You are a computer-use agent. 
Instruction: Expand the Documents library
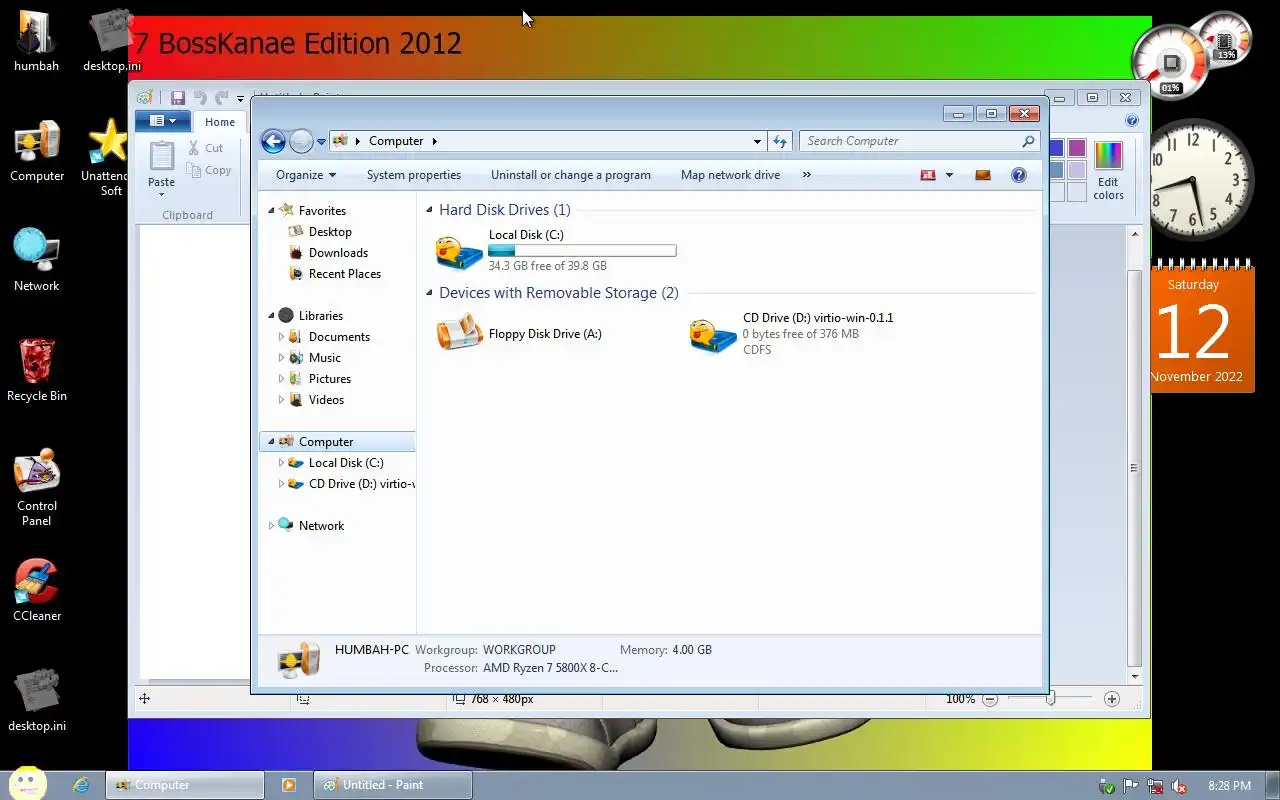(x=281, y=337)
